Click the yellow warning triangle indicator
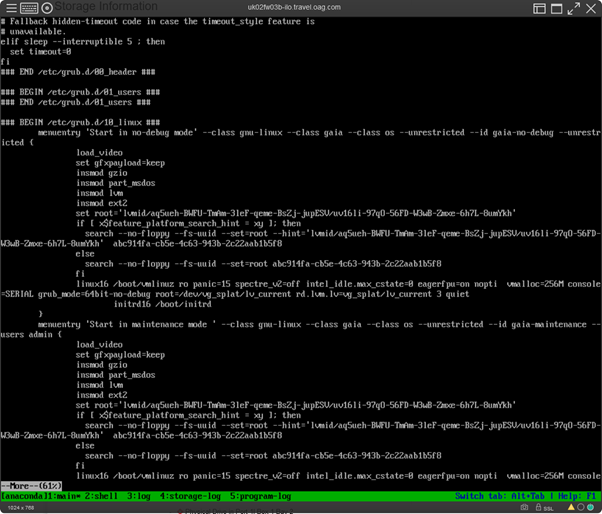This screenshot has height=514, width=602. click(x=570, y=507)
